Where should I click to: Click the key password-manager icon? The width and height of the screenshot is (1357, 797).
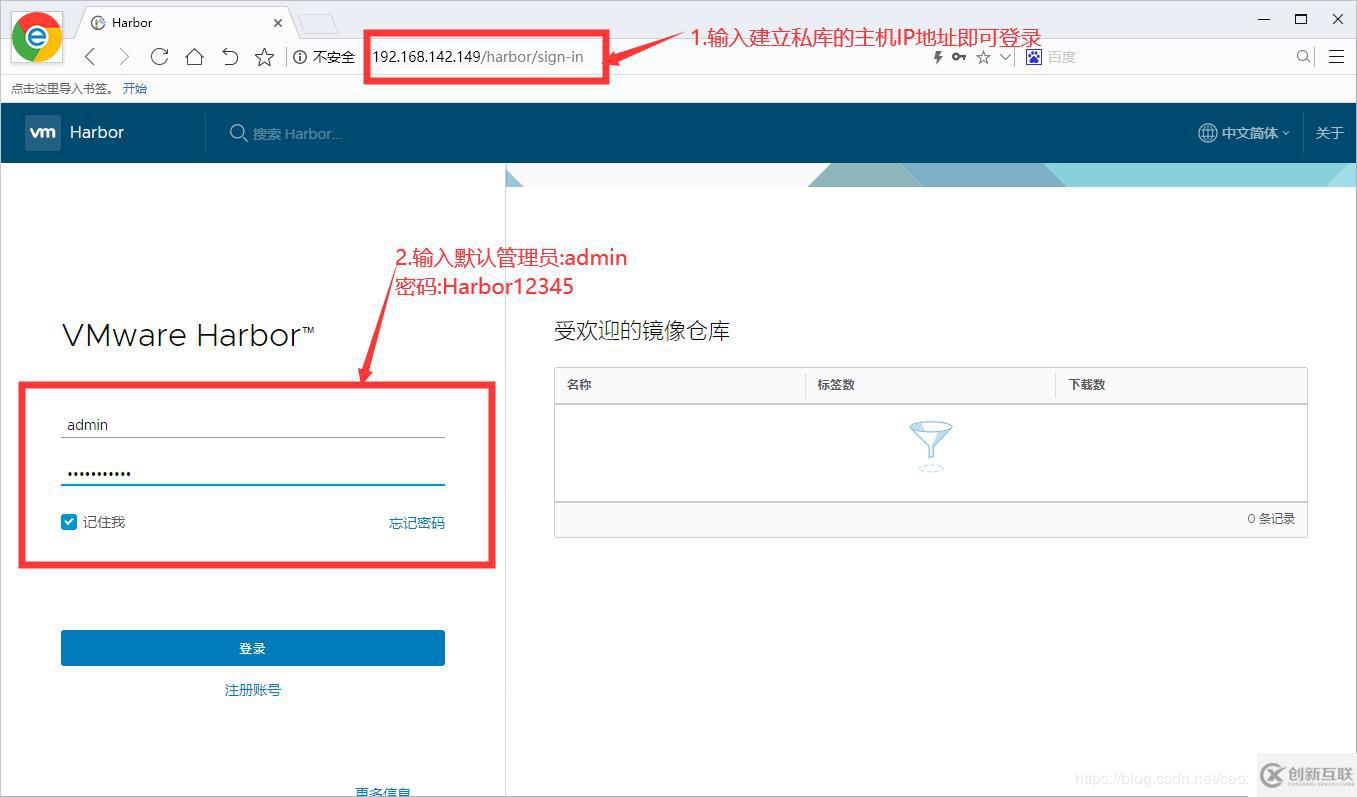[x=958, y=57]
